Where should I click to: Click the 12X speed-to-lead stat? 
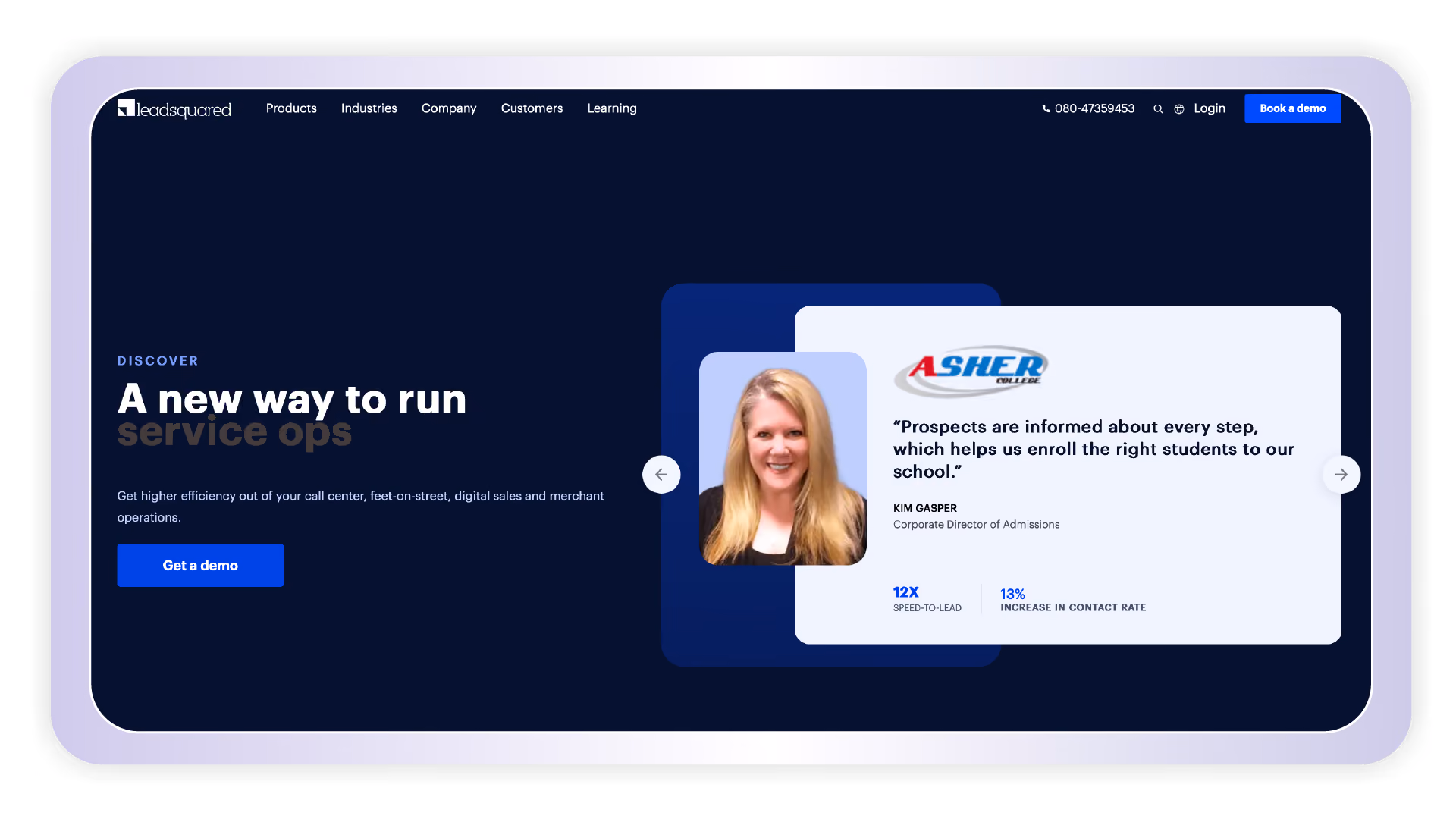[927, 599]
